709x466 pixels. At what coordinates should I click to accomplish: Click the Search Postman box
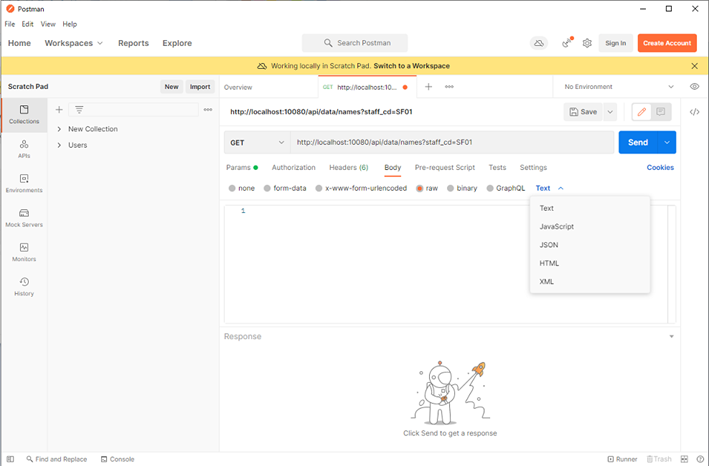pos(355,43)
